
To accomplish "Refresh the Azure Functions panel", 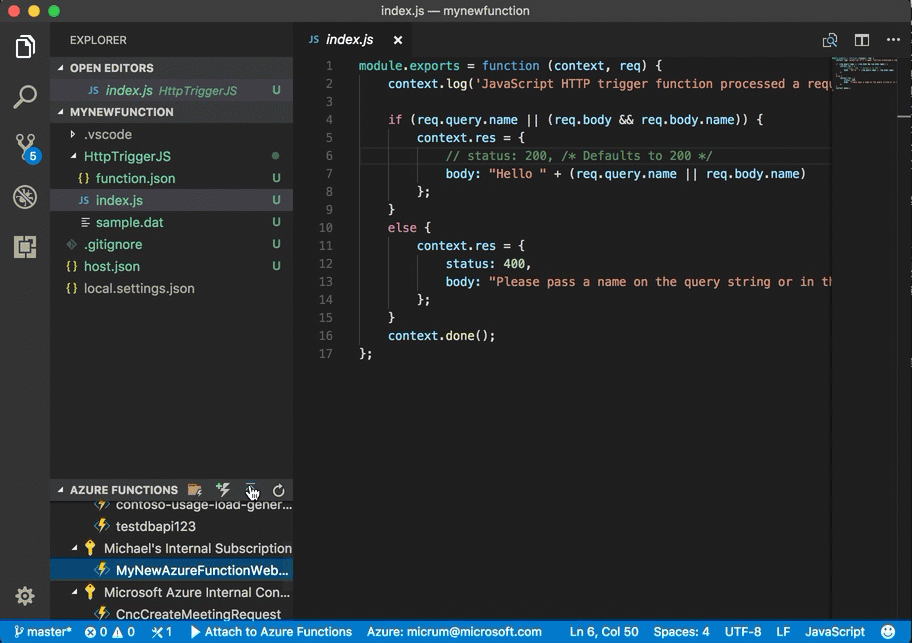I will 279,490.
